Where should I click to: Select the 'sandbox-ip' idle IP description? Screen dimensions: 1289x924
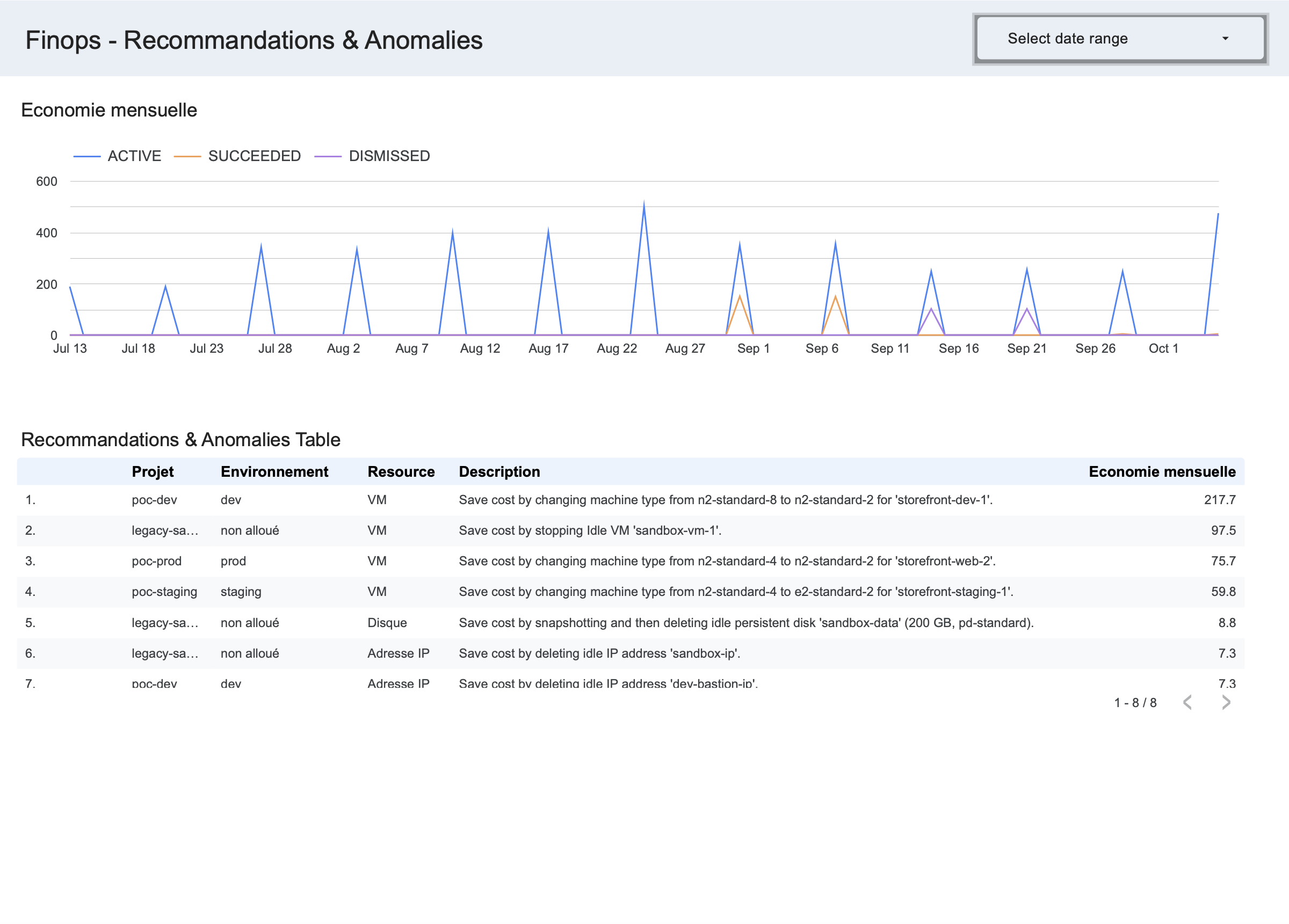599,653
